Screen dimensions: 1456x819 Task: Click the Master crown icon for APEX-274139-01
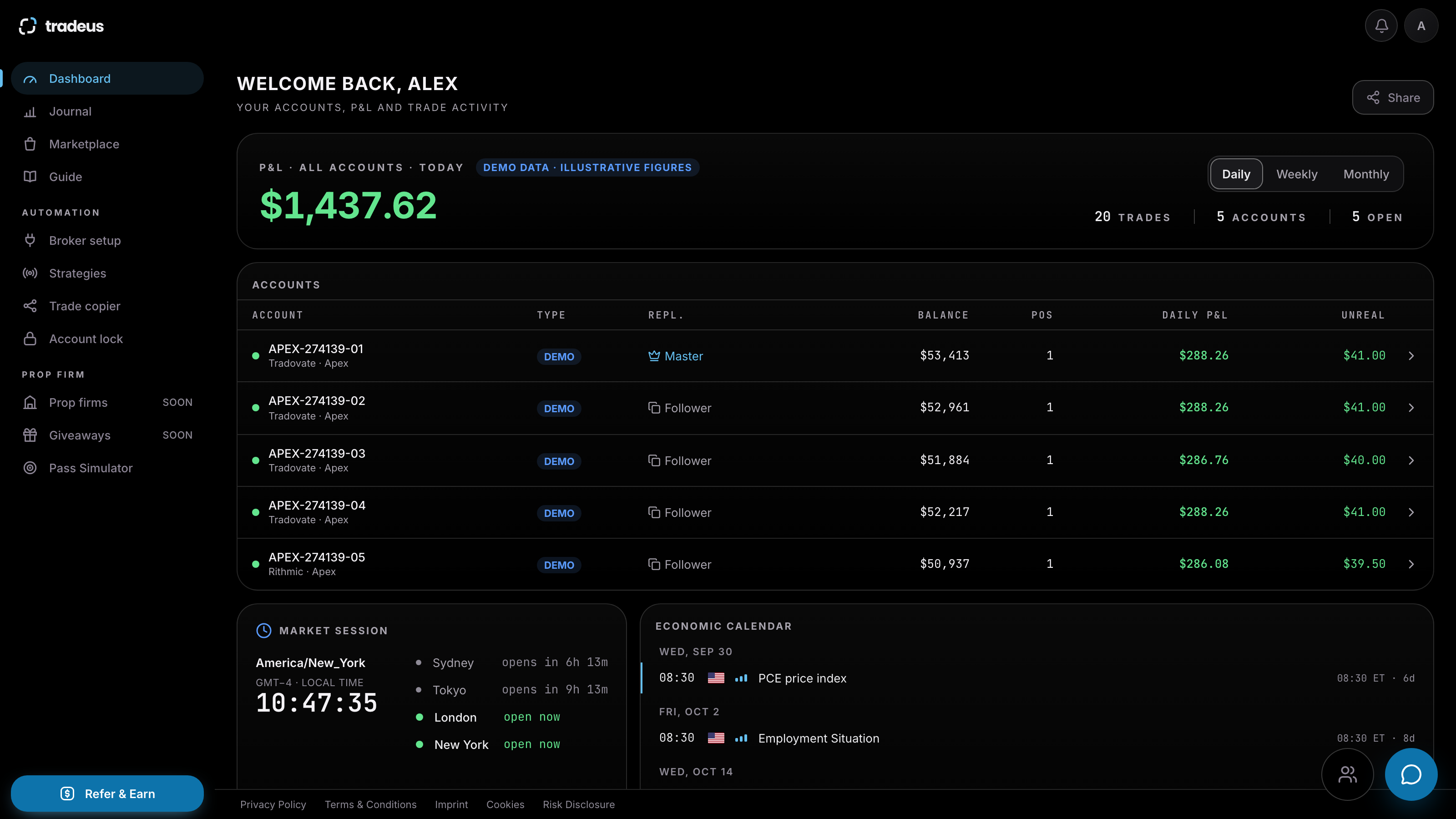click(654, 356)
